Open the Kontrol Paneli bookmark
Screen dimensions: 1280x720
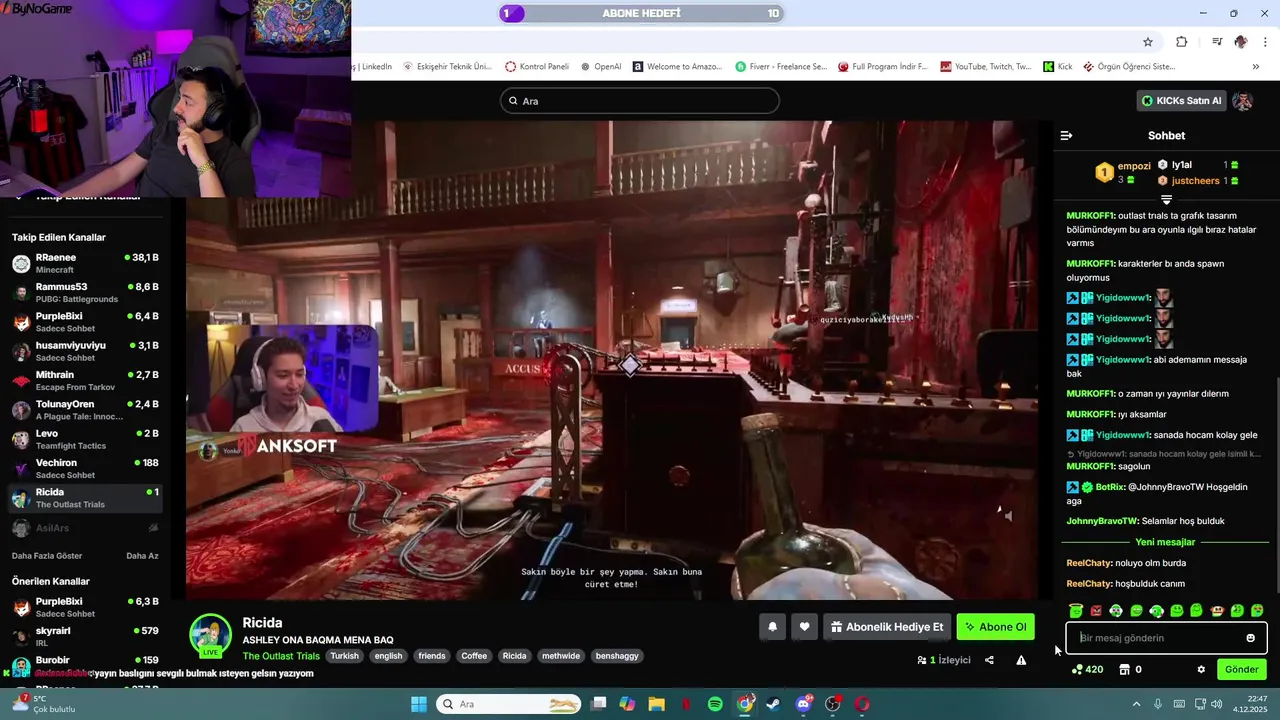tap(537, 67)
